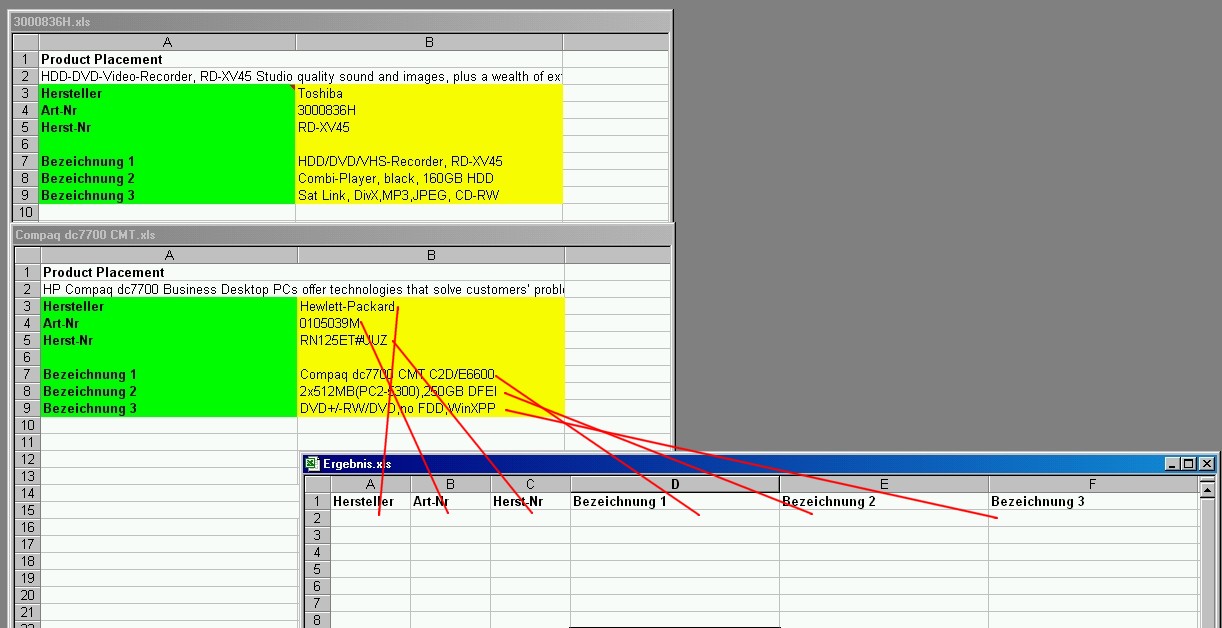The image size is (1222, 628).
Task: Select column C header in Ergebnis.xls
Action: click(530, 485)
